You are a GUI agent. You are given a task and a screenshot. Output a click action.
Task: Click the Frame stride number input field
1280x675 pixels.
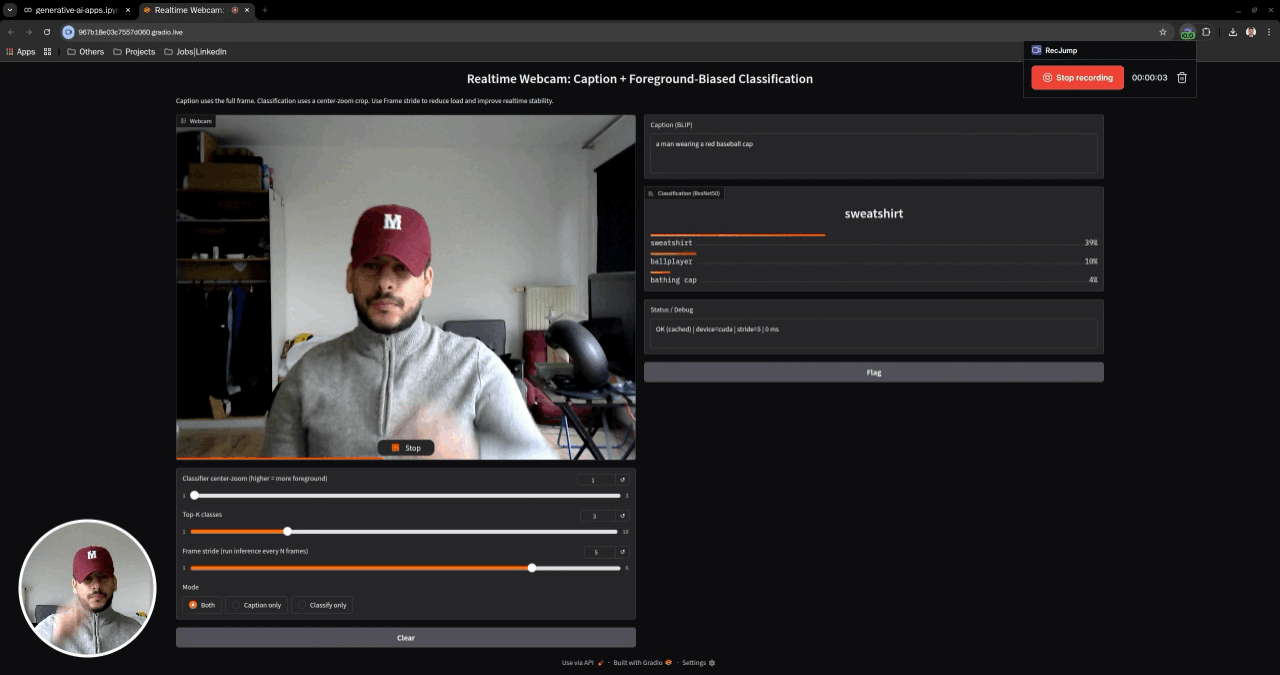coord(599,552)
